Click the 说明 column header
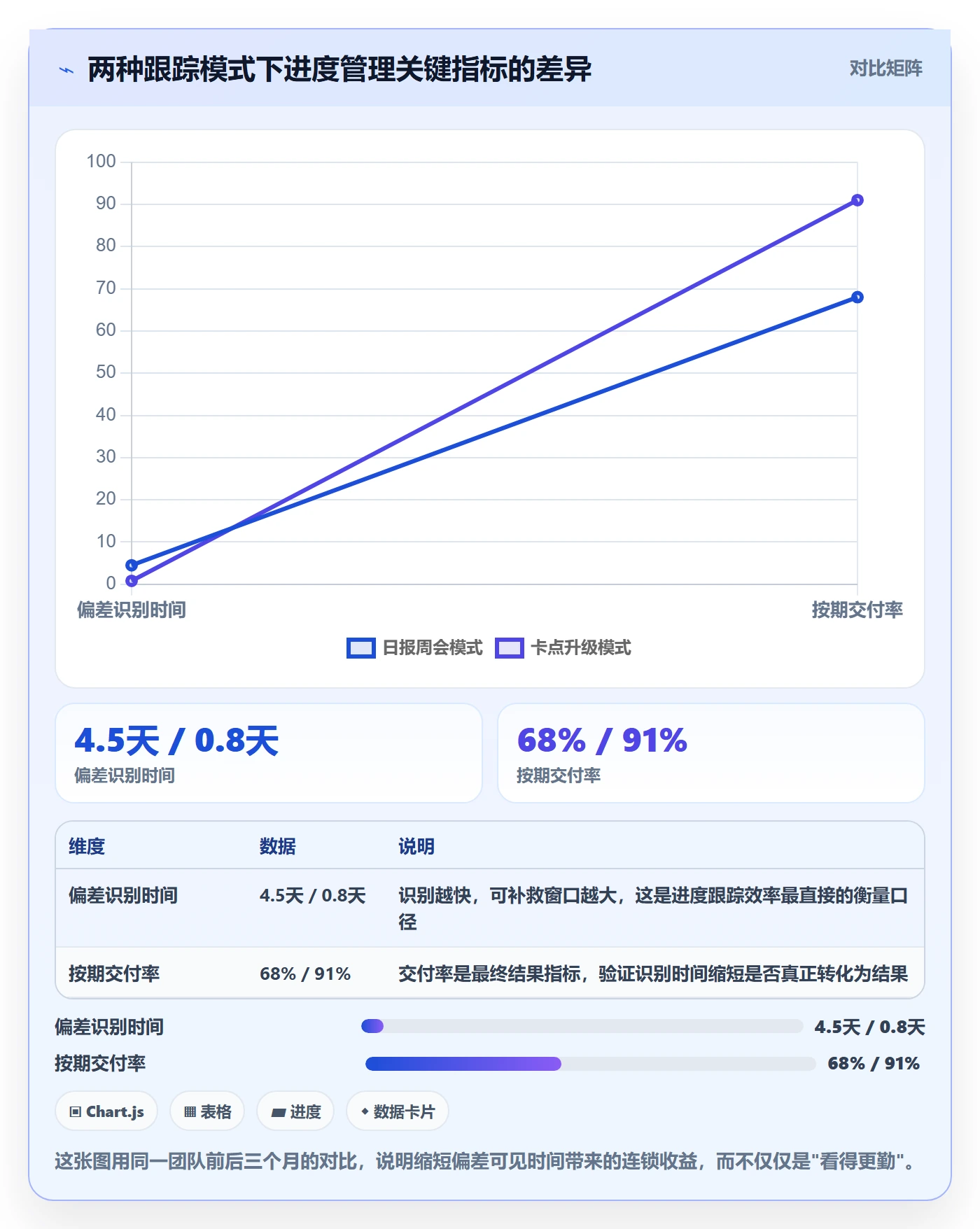 [416, 846]
